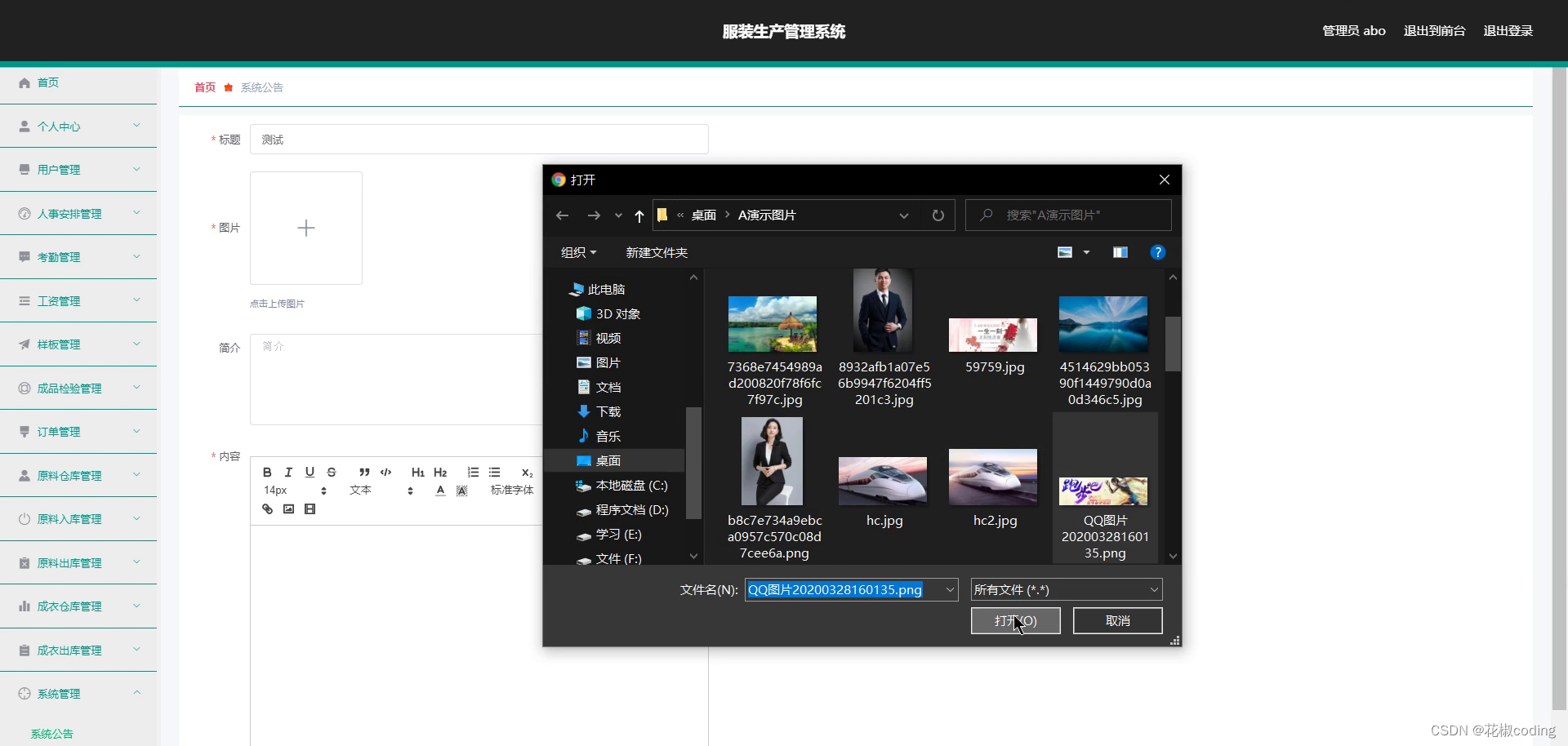Open the text background color picker
This screenshot has height=746, width=1568.
461,491
